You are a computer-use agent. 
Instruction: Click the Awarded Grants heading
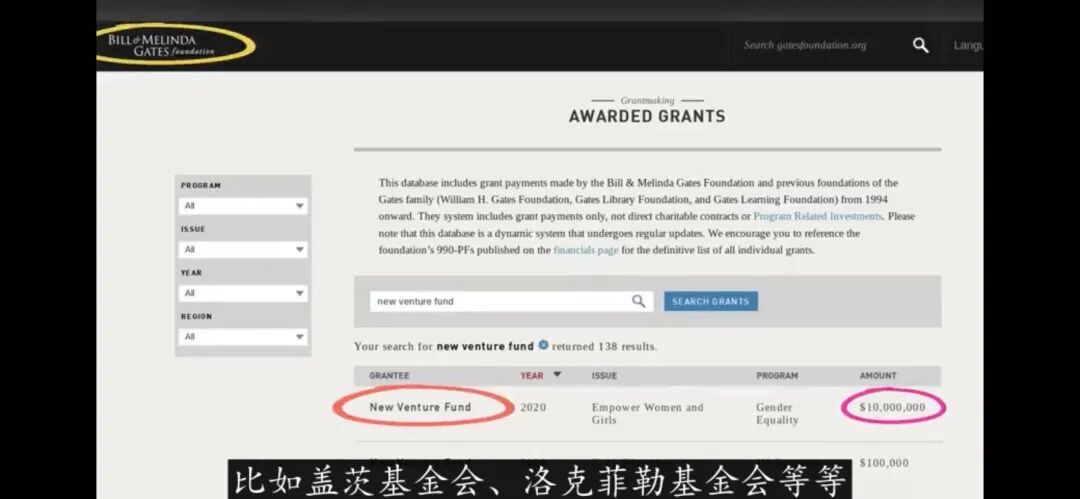(647, 116)
